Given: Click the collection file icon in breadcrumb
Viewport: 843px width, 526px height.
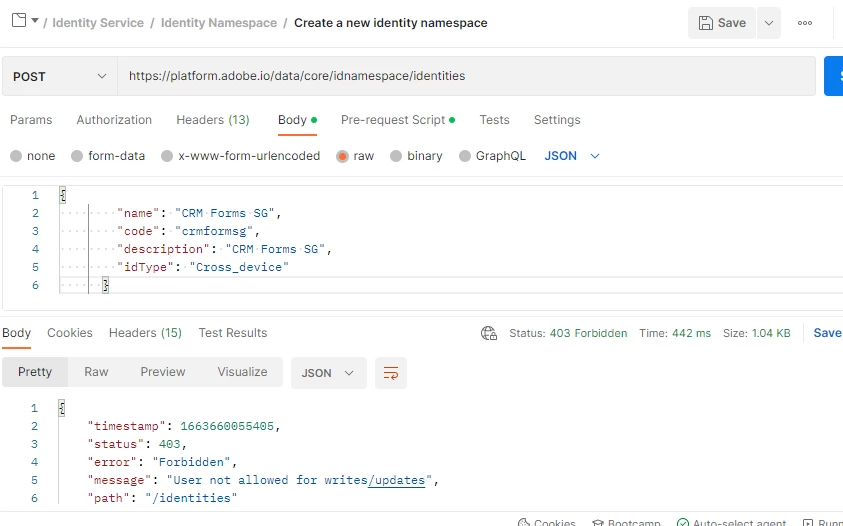Looking at the screenshot, I should [x=17, y=21].
